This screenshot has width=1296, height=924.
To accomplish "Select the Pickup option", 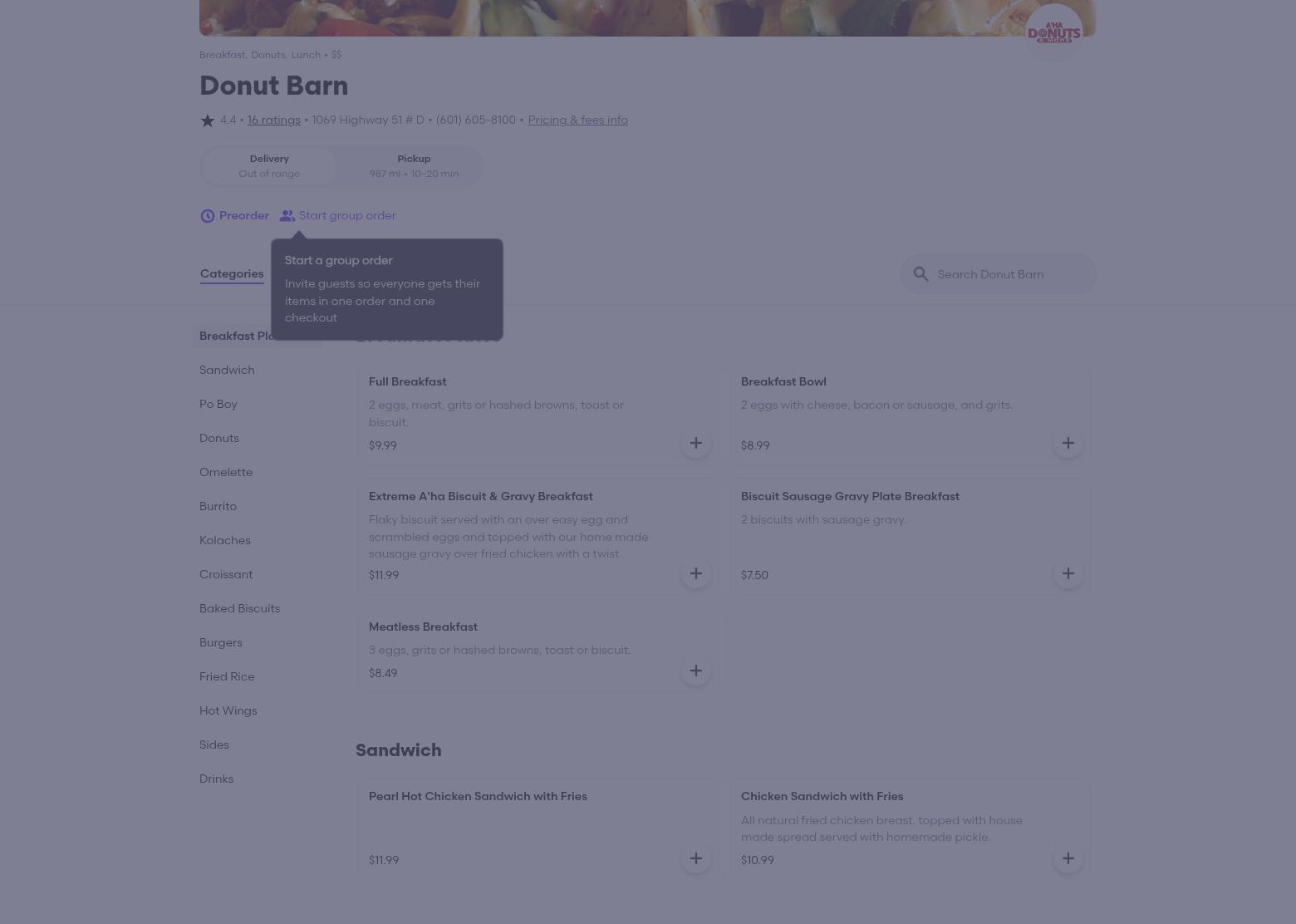I will pyautogui.click(x=414, y=165).
